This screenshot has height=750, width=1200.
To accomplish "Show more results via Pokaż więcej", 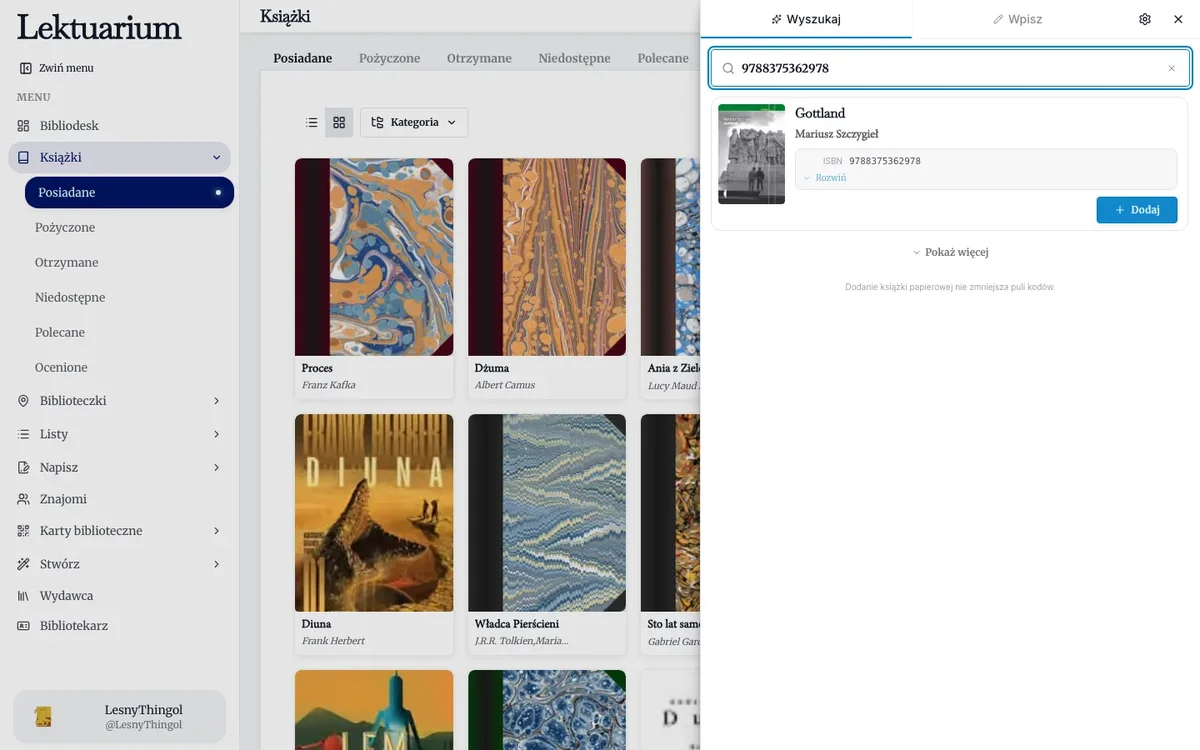I will coord(950,252).
